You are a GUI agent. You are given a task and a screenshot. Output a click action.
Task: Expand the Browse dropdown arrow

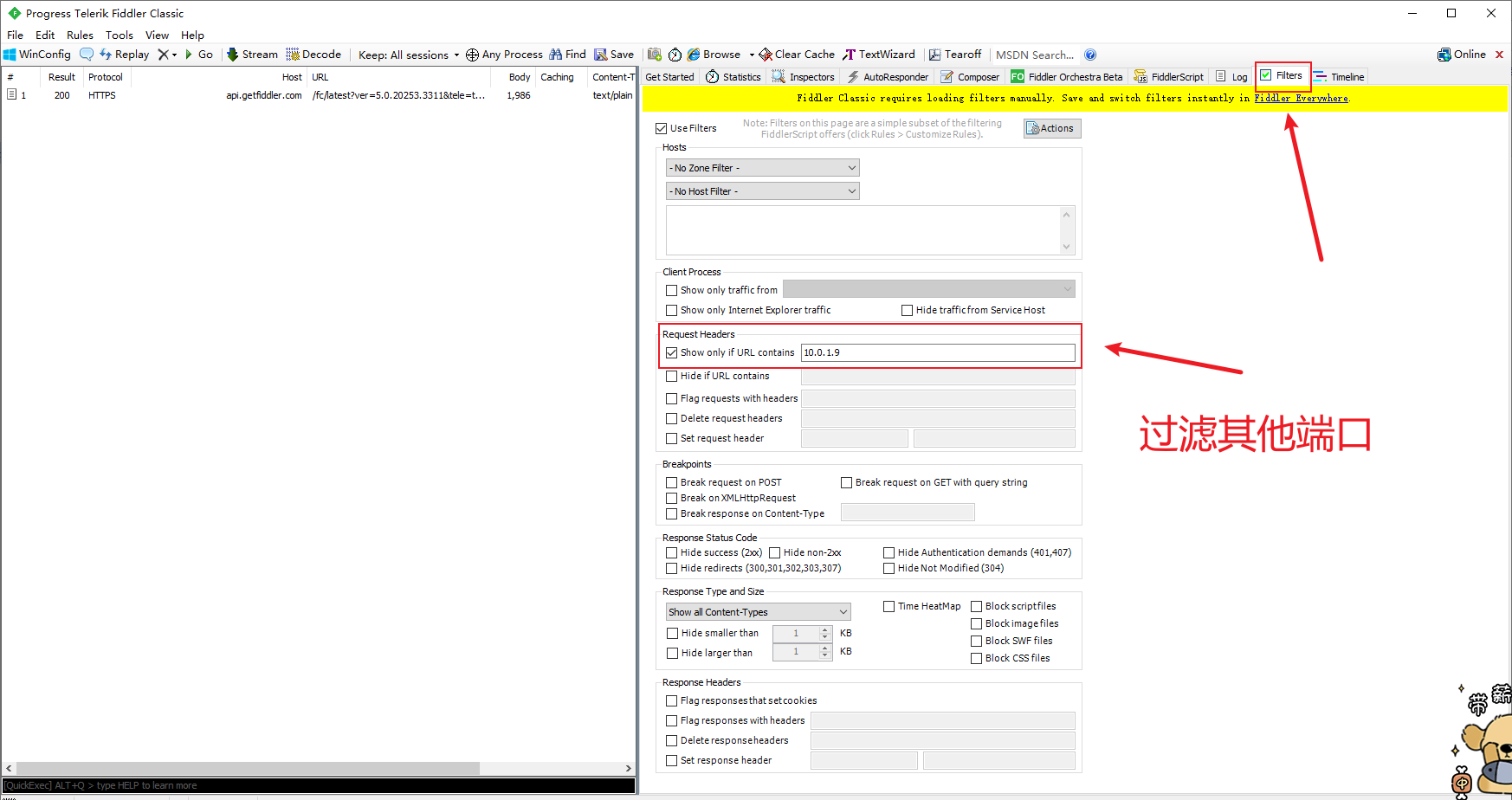pos(752,55)
